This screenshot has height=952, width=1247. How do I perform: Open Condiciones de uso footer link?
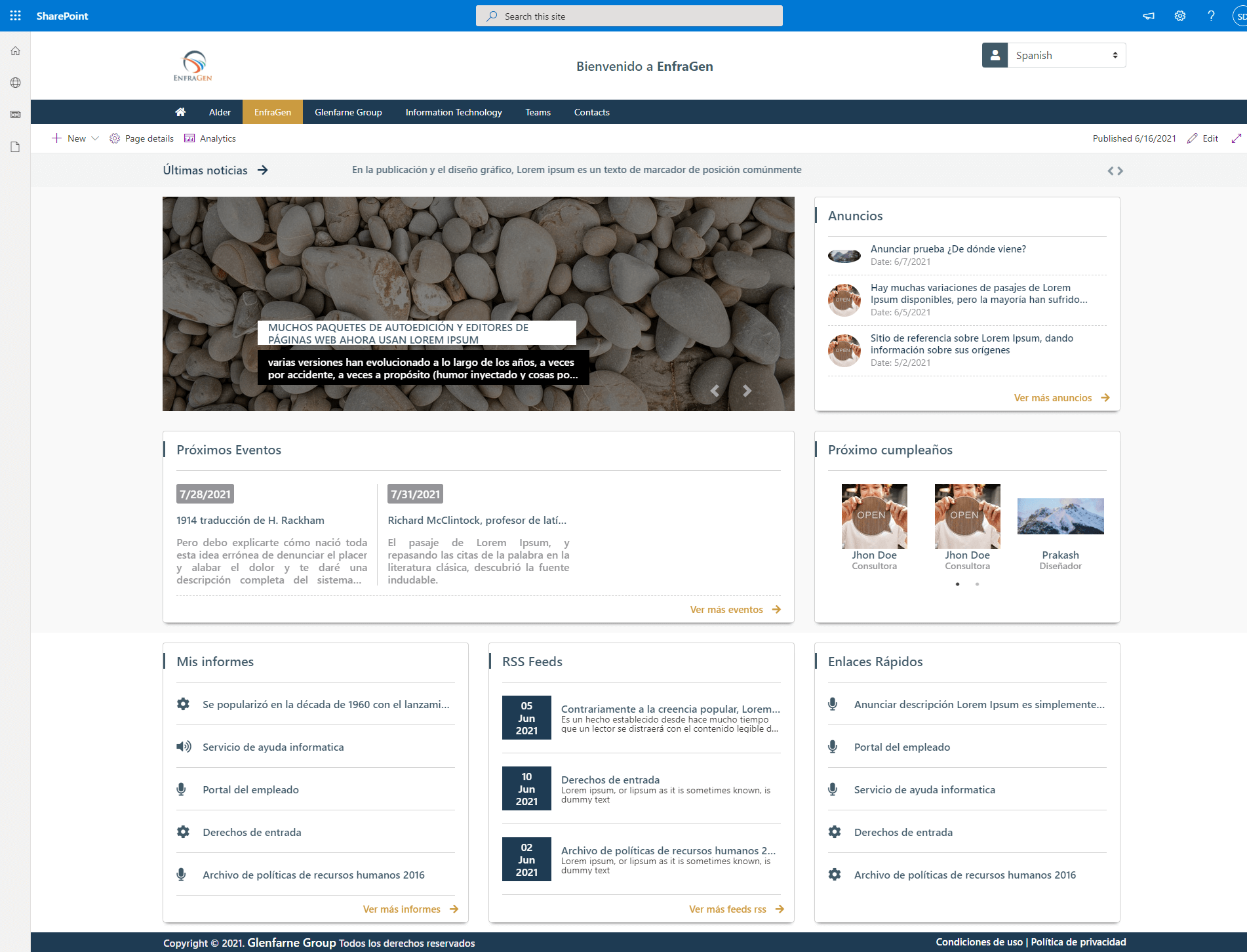979,942
